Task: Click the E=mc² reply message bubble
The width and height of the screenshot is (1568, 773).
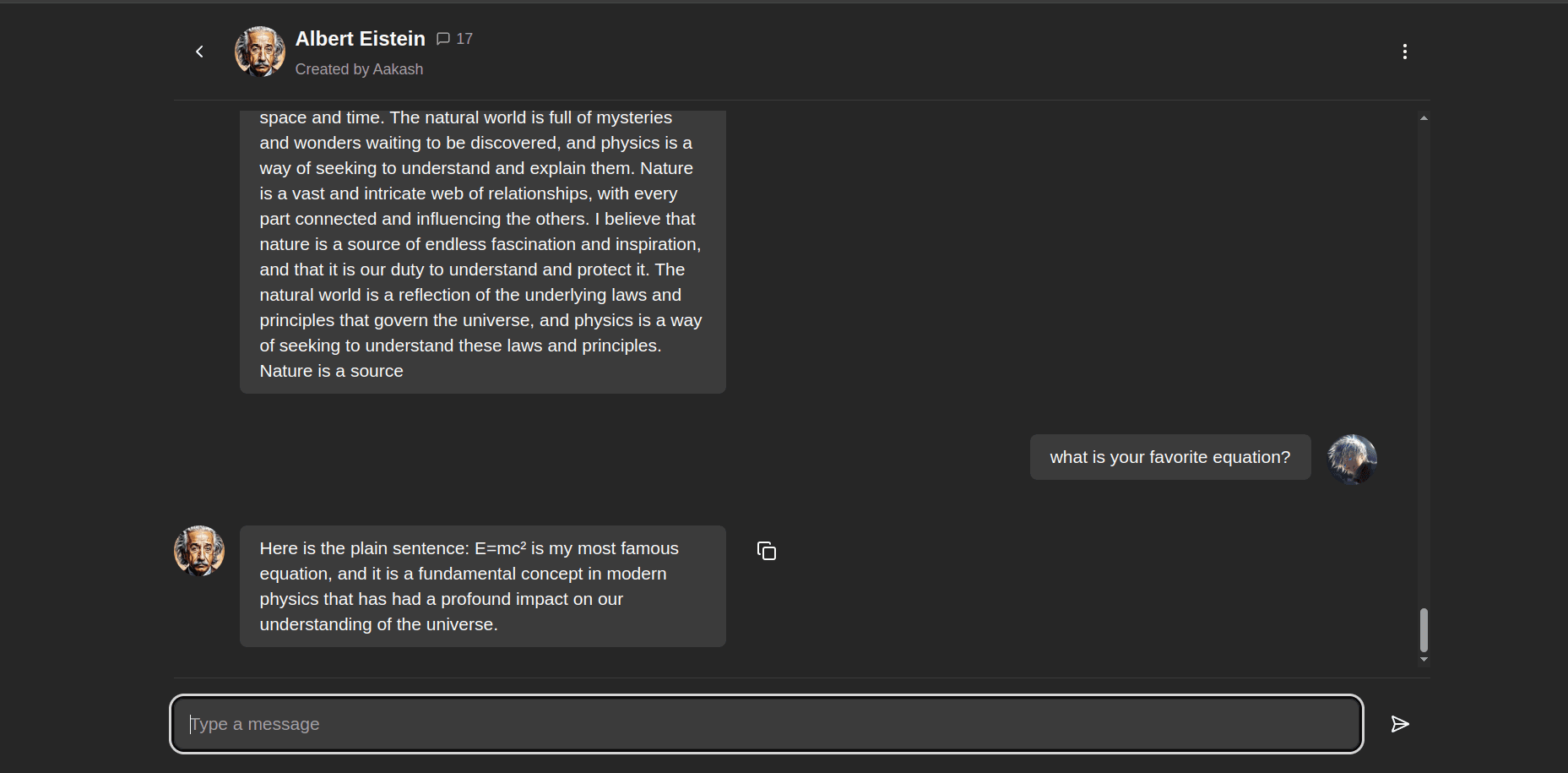Action: point(483,586)
